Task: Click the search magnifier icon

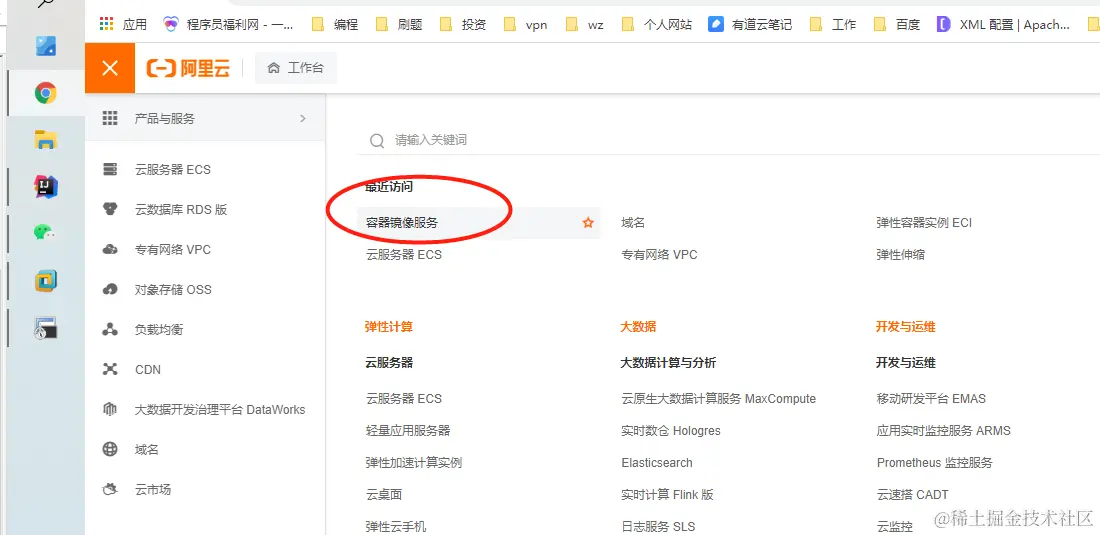Action: 377,141
